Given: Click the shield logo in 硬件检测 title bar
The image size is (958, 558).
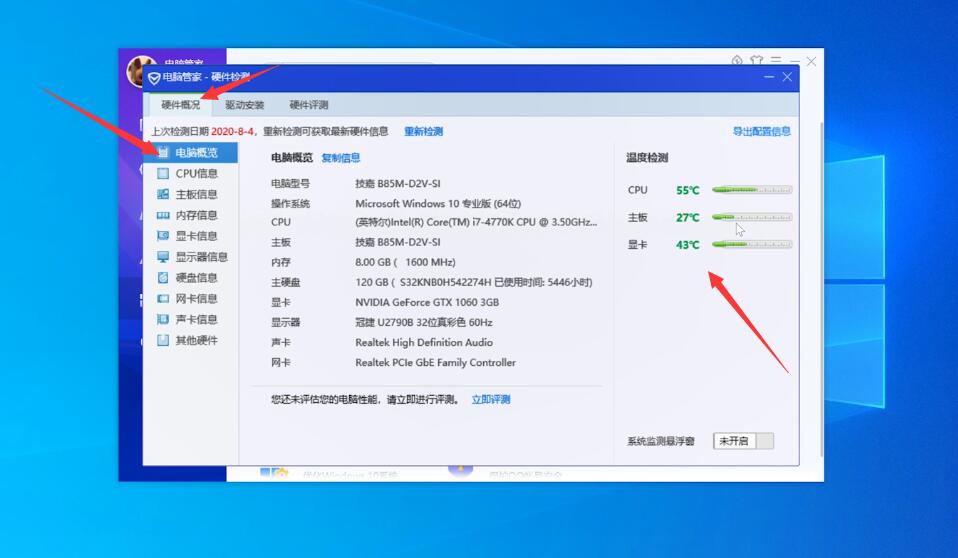Looking at the screenshot, I should 154,78.
